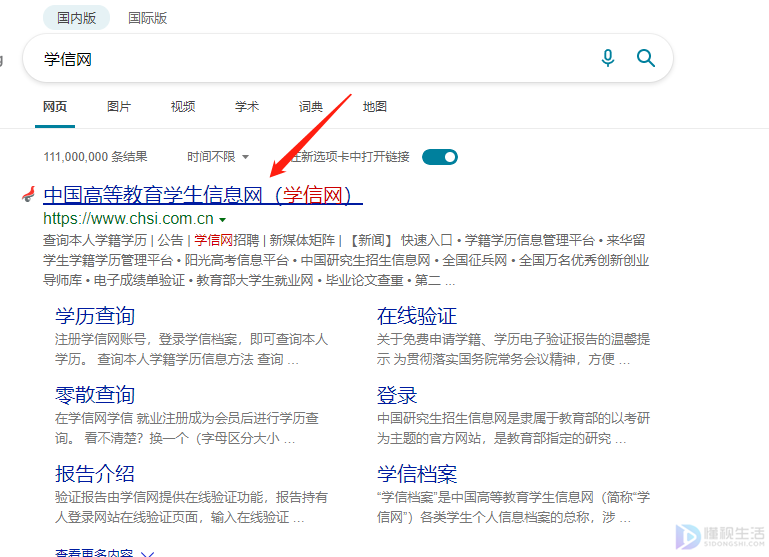Open the 时间不限 time filter dropdown
Image resolution: width=769 pixels, height=557 pixels.
tap(218, 157)
